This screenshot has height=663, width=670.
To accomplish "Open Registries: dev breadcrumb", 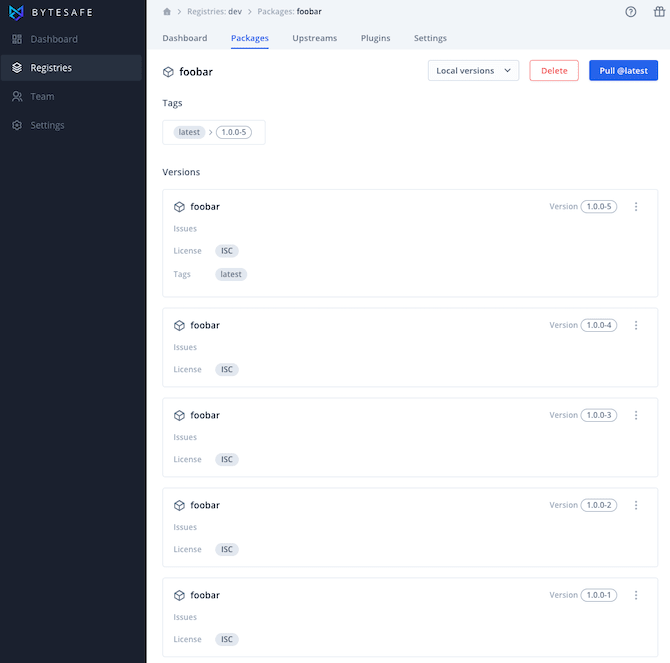I will (215, 12).
